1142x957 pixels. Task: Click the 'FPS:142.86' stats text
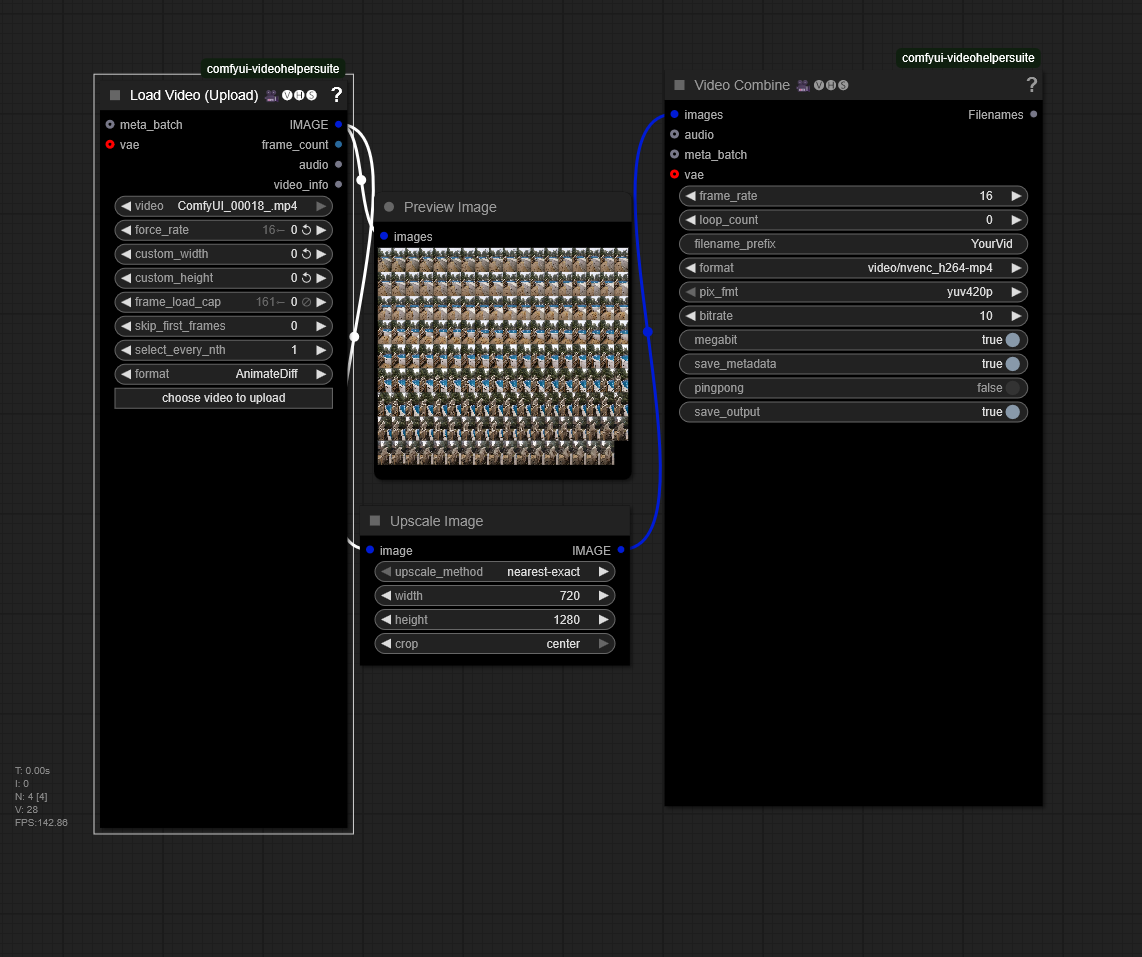pyautogui.click(x=41, y=822)
